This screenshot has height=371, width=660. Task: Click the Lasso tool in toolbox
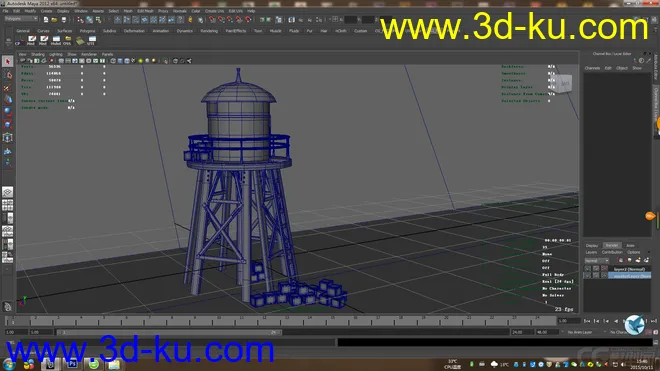tap(8, 75)
